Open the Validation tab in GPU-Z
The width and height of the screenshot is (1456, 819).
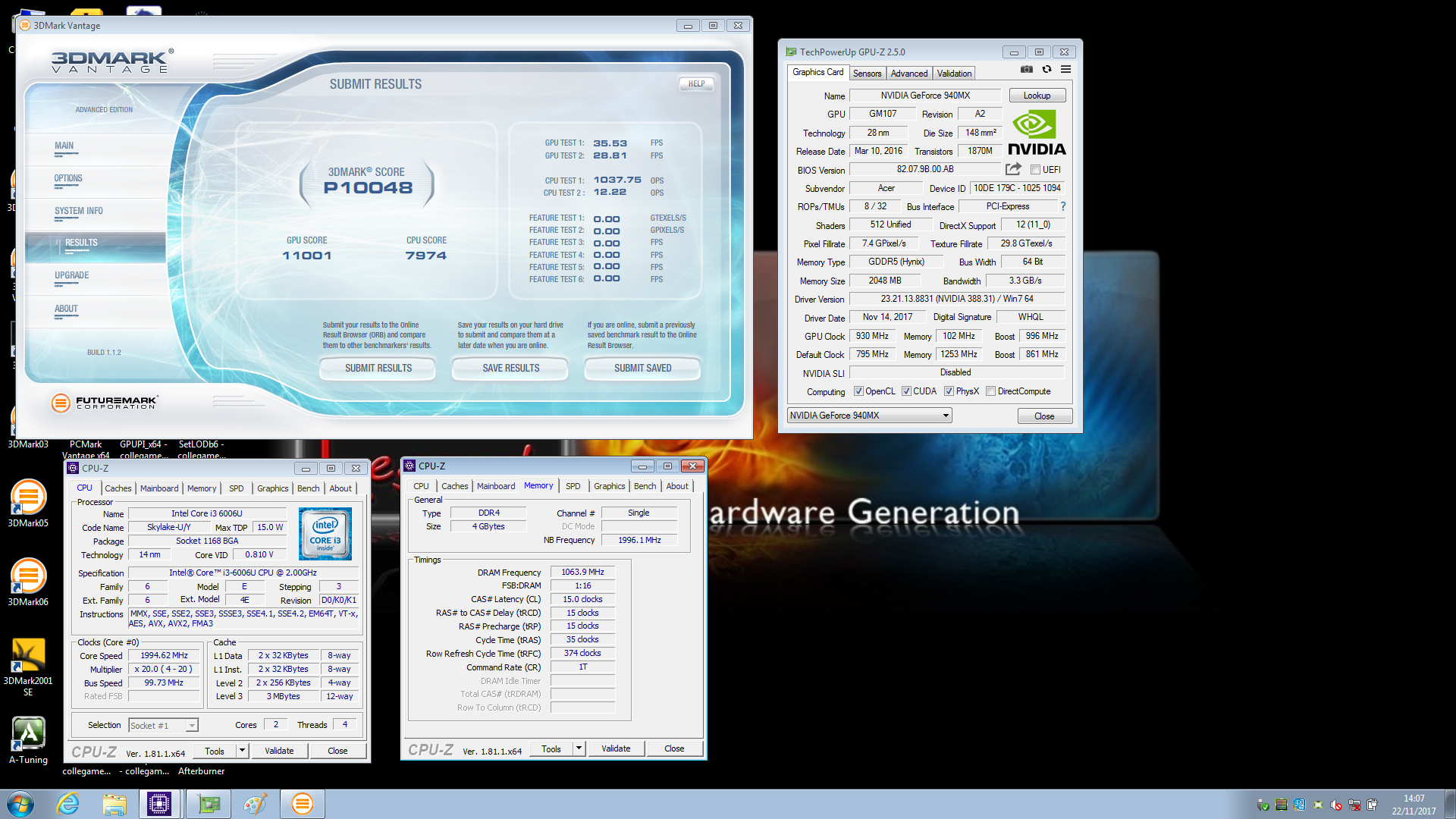[954, 74]
